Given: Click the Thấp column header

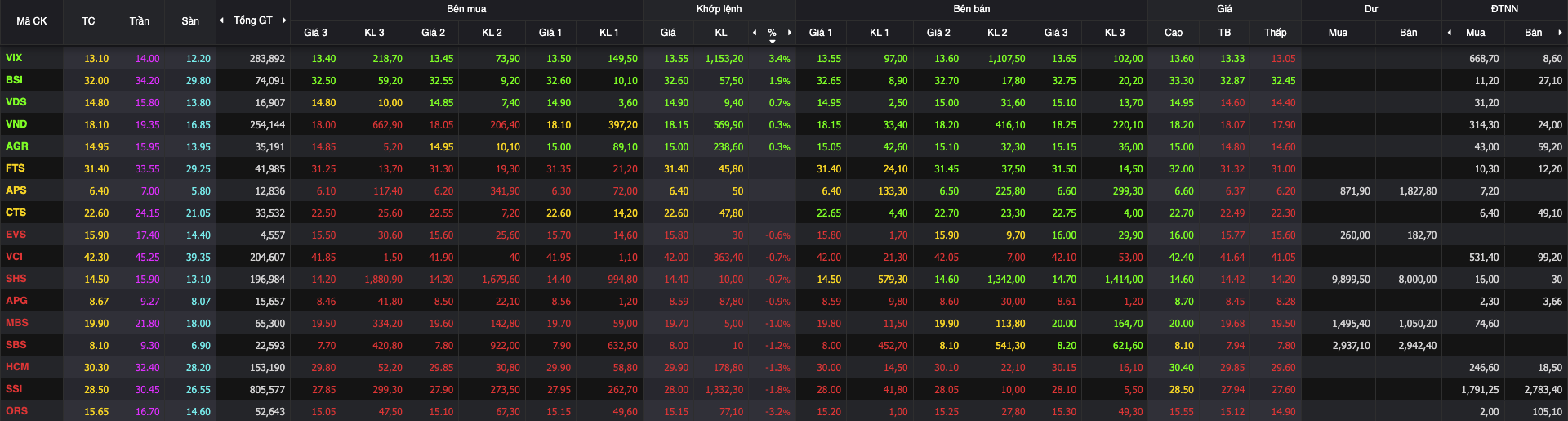Looking at the screenshot, I should pyautogui.click(x=1276, y=33).
